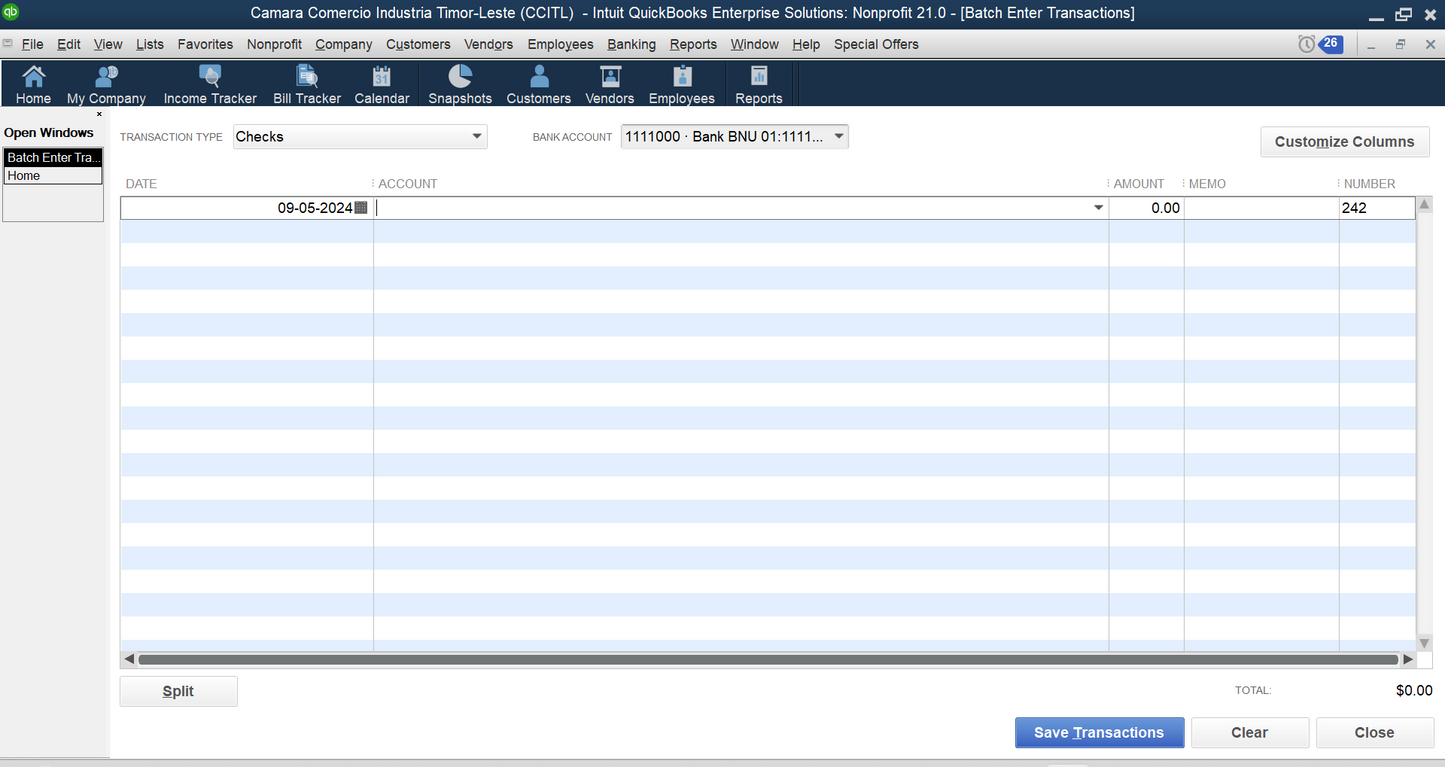Click the horizontal scrollbar under the grid
Screen dimensions: 1445x767
[767, 660]
